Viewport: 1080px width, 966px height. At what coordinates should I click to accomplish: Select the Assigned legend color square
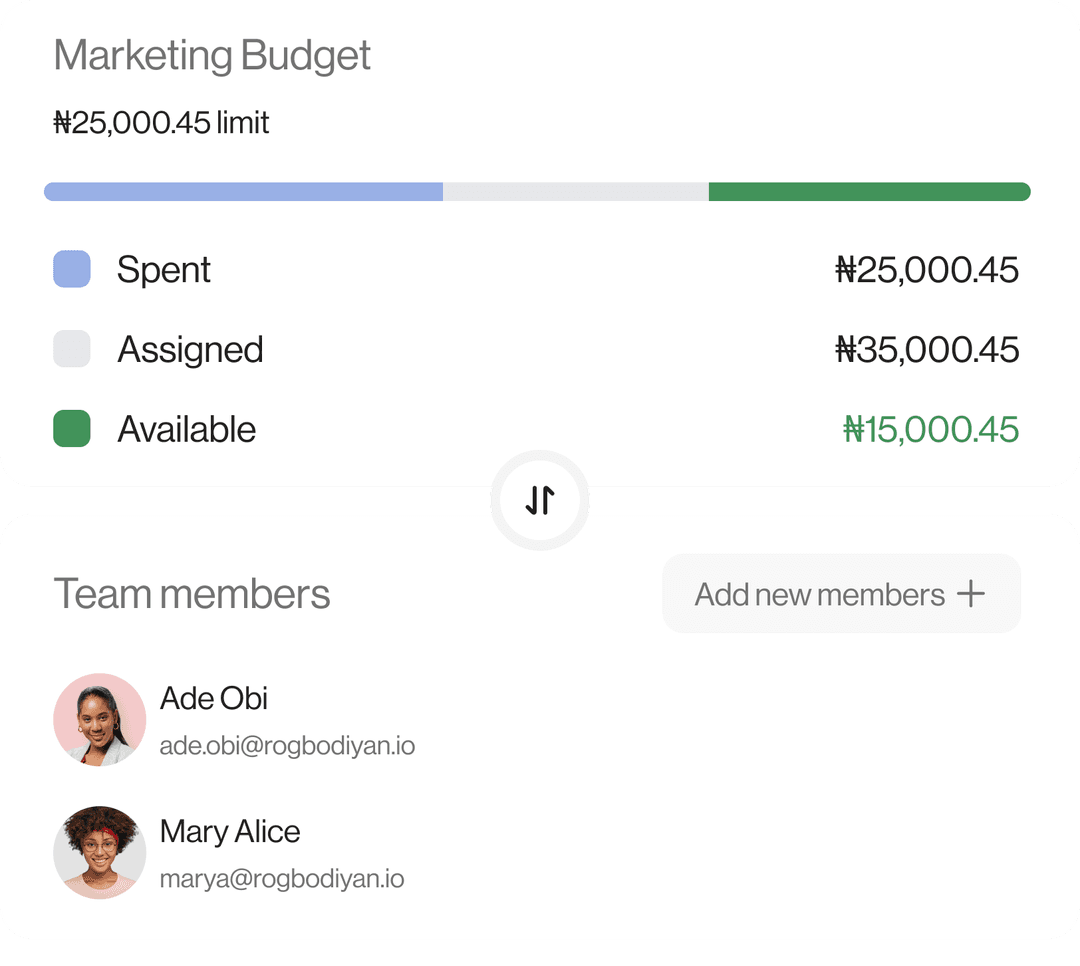coord(71,349)
